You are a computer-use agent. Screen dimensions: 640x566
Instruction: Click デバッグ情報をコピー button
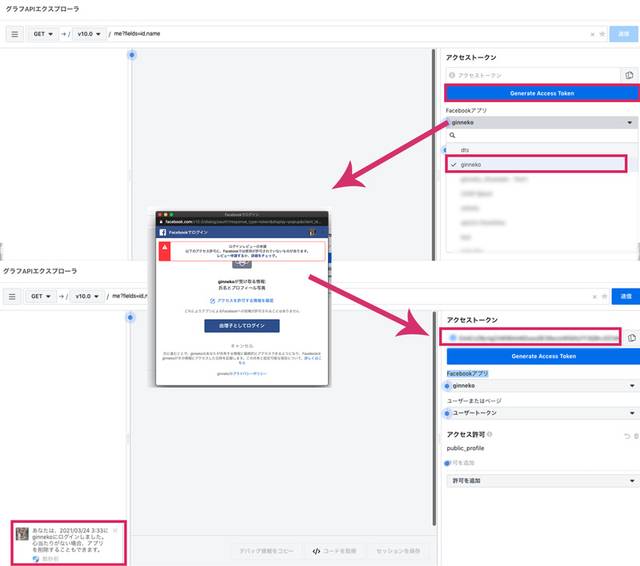click(x=266, y=551)
